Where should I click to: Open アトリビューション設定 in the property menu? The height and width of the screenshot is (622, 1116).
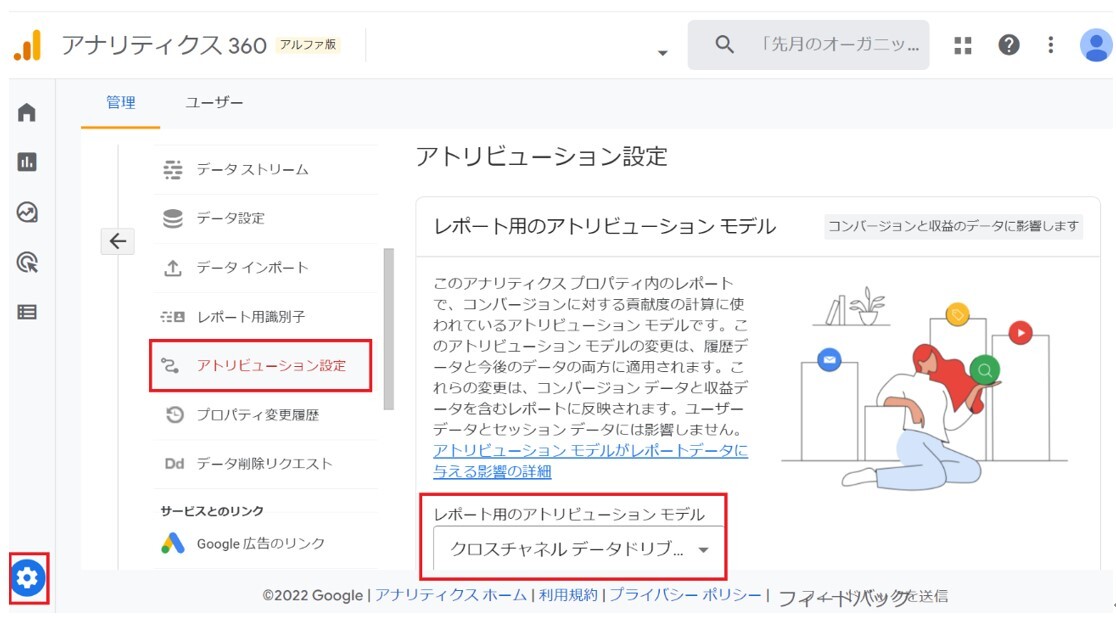[270, 366]
